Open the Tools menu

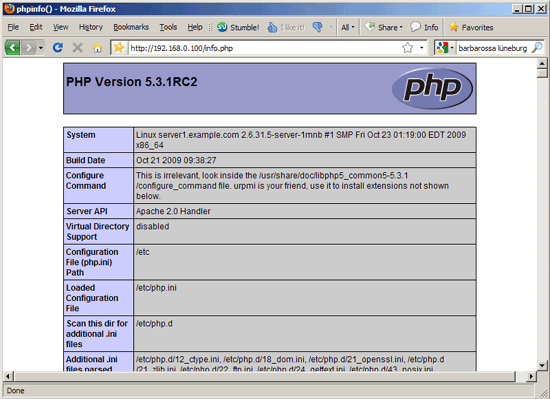(168, 27)
